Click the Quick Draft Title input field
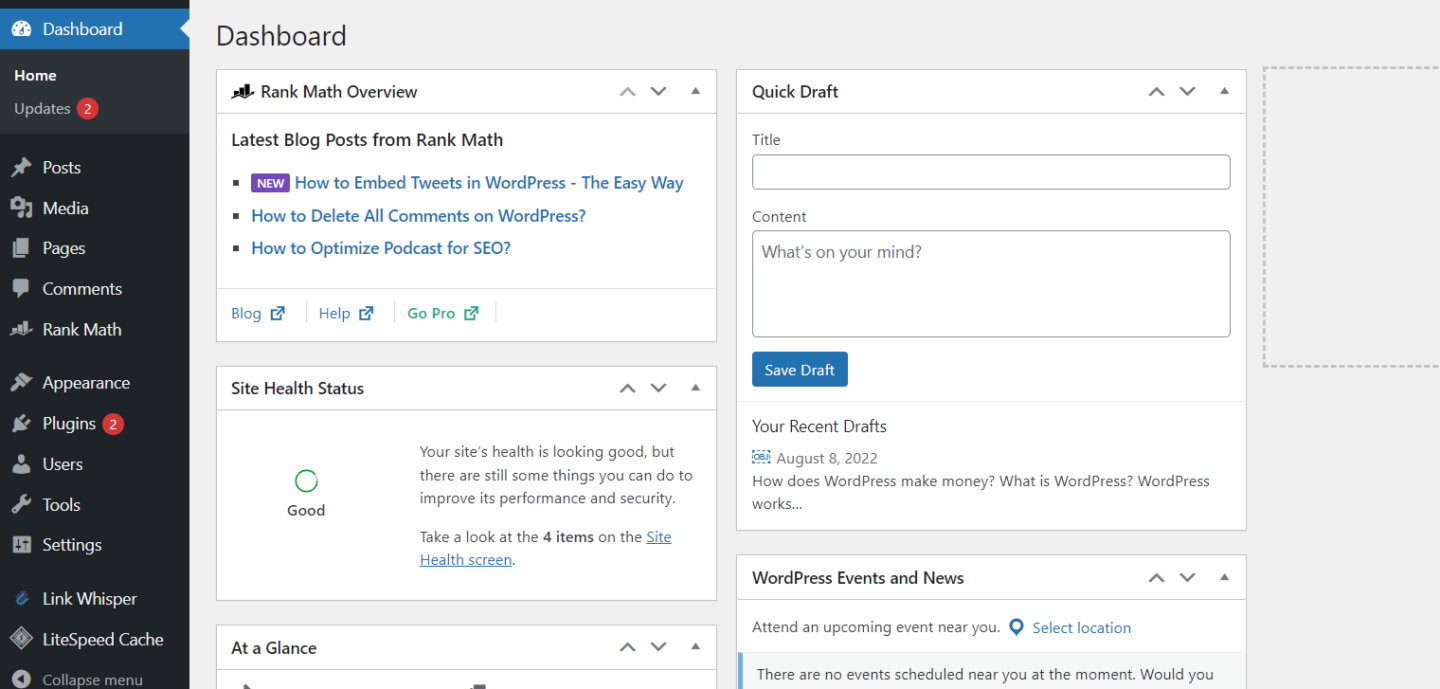Image resolution: width=1440 pixels, height=689 pixels. pyautogui.click(x=991, y=172)
